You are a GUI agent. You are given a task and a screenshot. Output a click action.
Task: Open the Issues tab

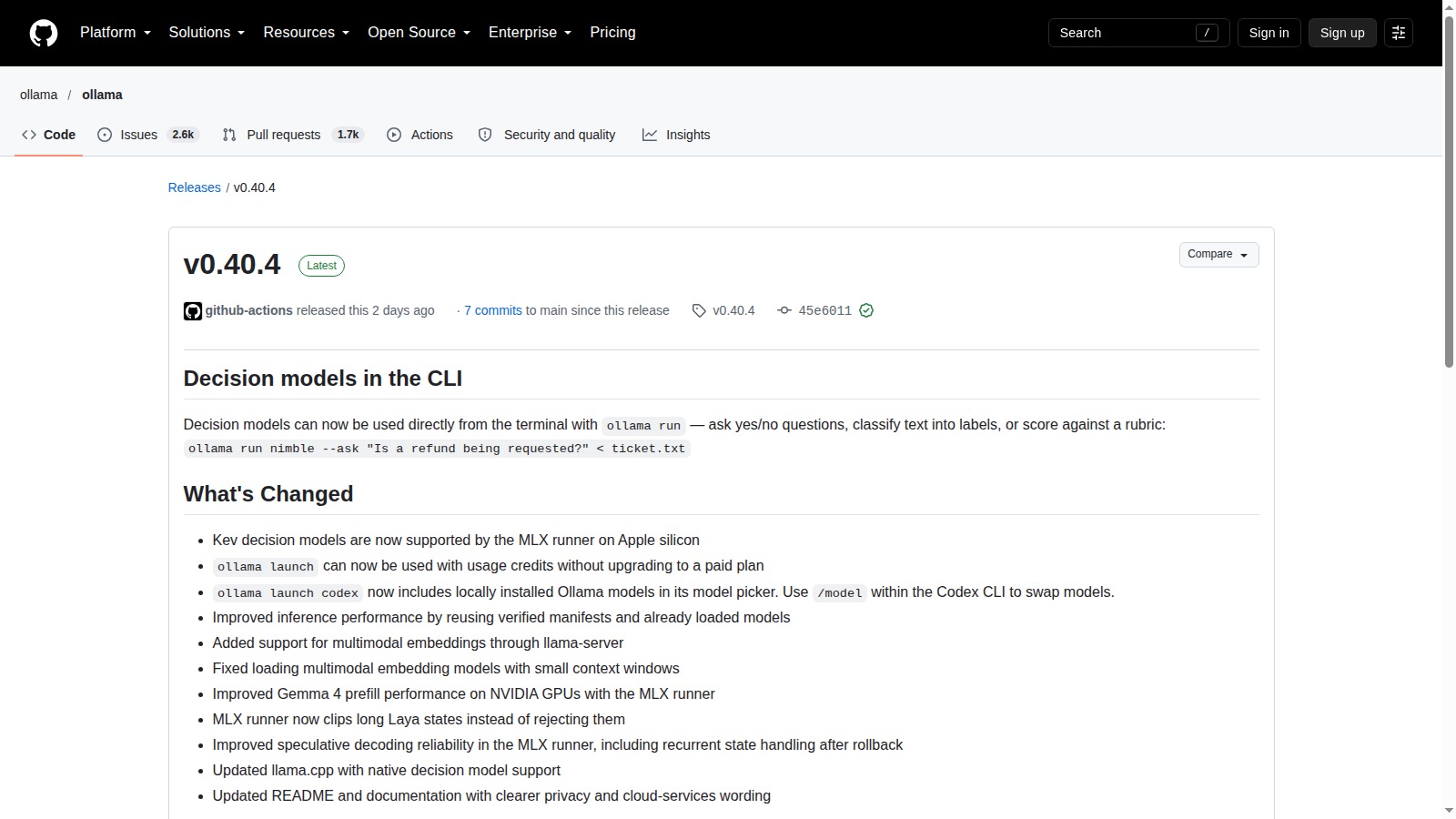[147, 135]
